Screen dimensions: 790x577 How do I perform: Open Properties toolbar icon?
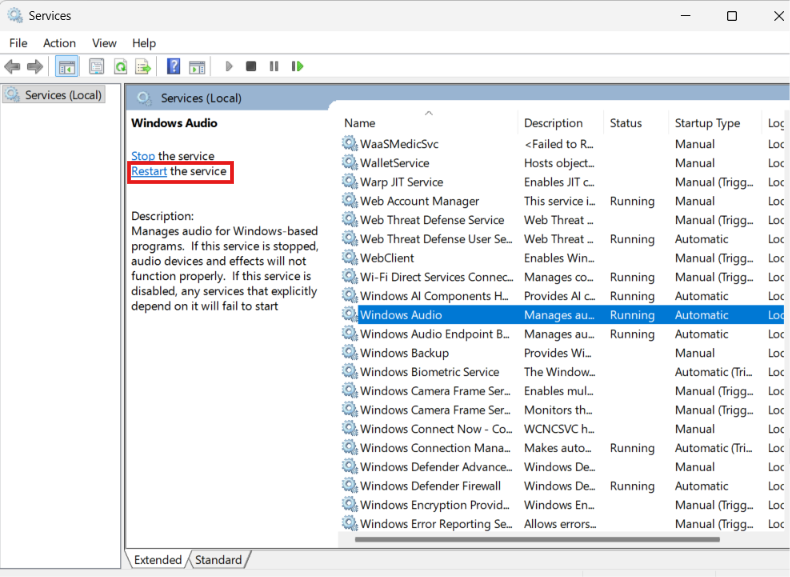(96, 67)
